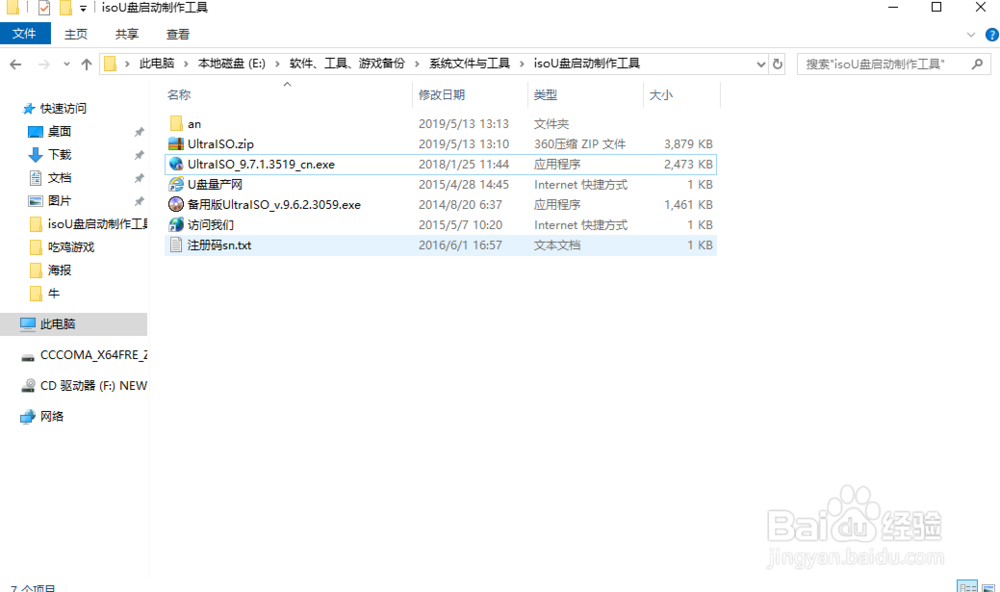Open 文档 in the sidebar
Image resolution: width=1000 pixels, height=592 pixels.
(59, 178)
